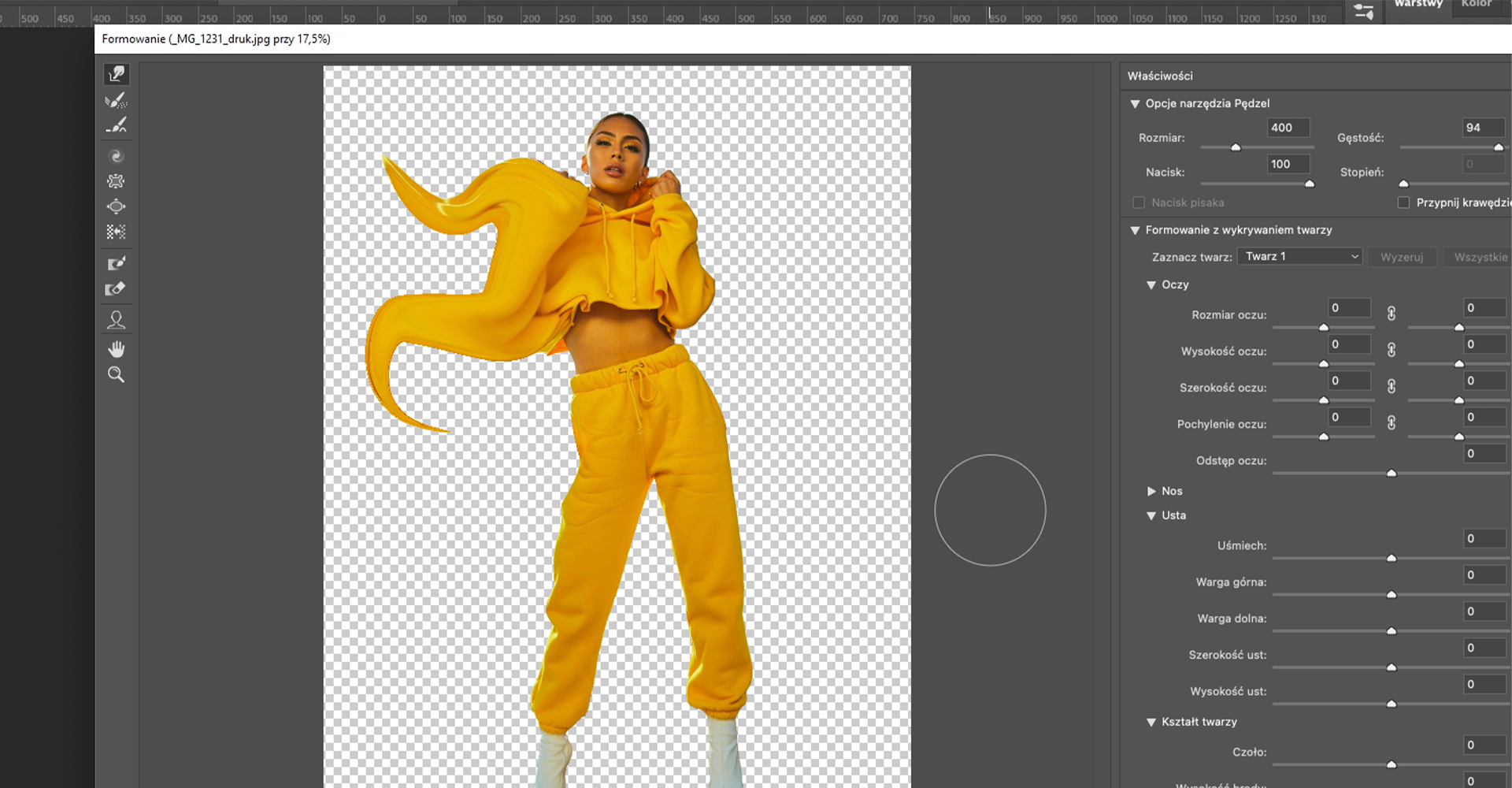Select the Twirl Clockwise tool
This screenshot has width=1512, height=788.
(x=117, y=156)
